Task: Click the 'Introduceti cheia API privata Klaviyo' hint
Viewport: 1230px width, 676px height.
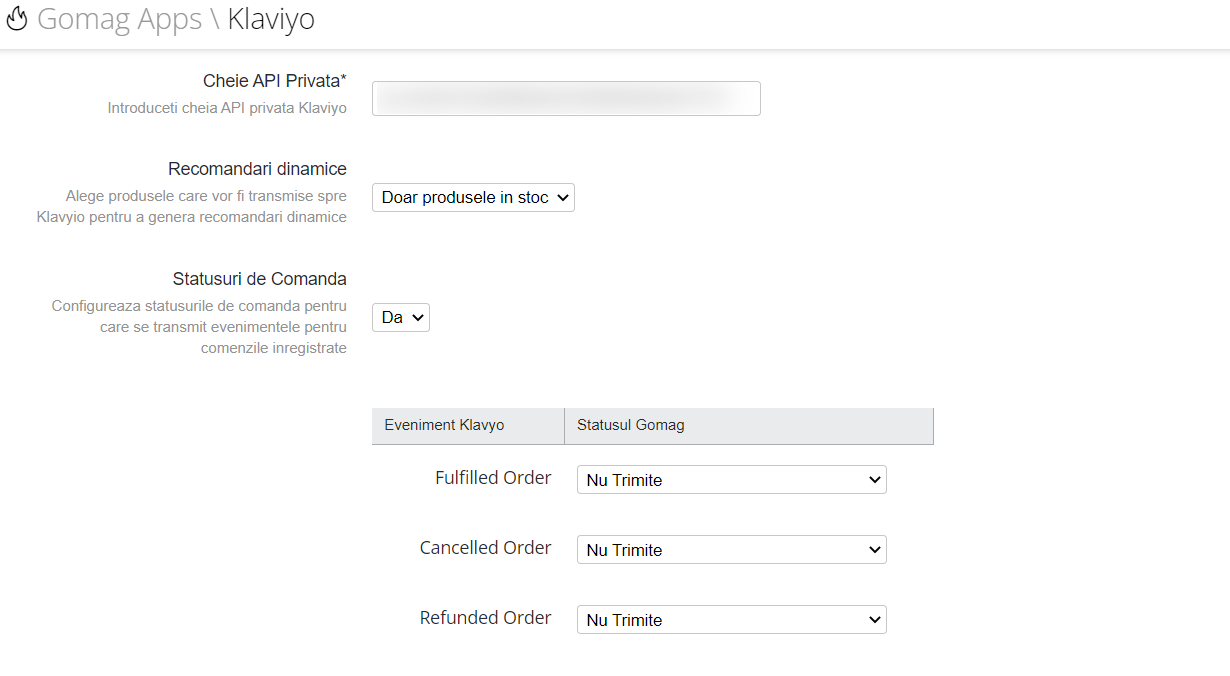Action: (227, 107)
